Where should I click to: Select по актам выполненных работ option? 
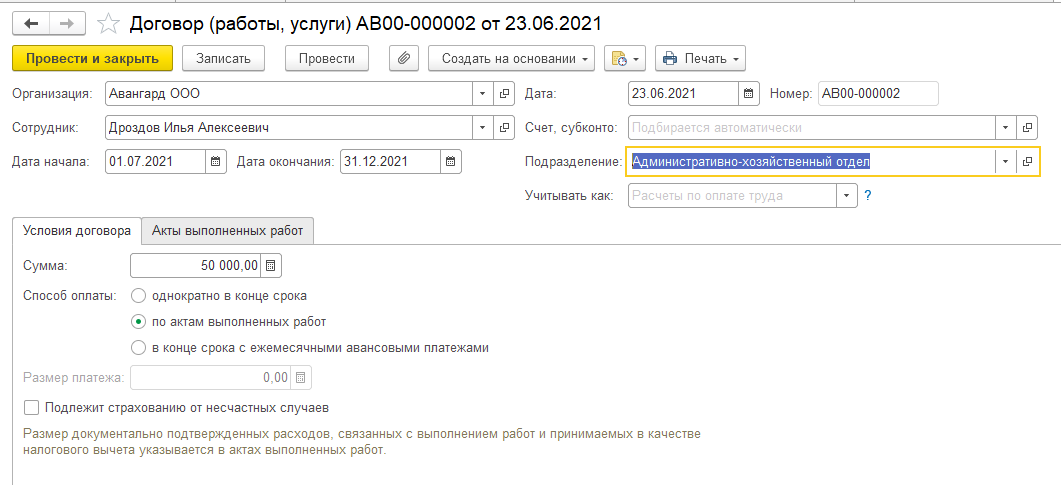click(229, 321)
